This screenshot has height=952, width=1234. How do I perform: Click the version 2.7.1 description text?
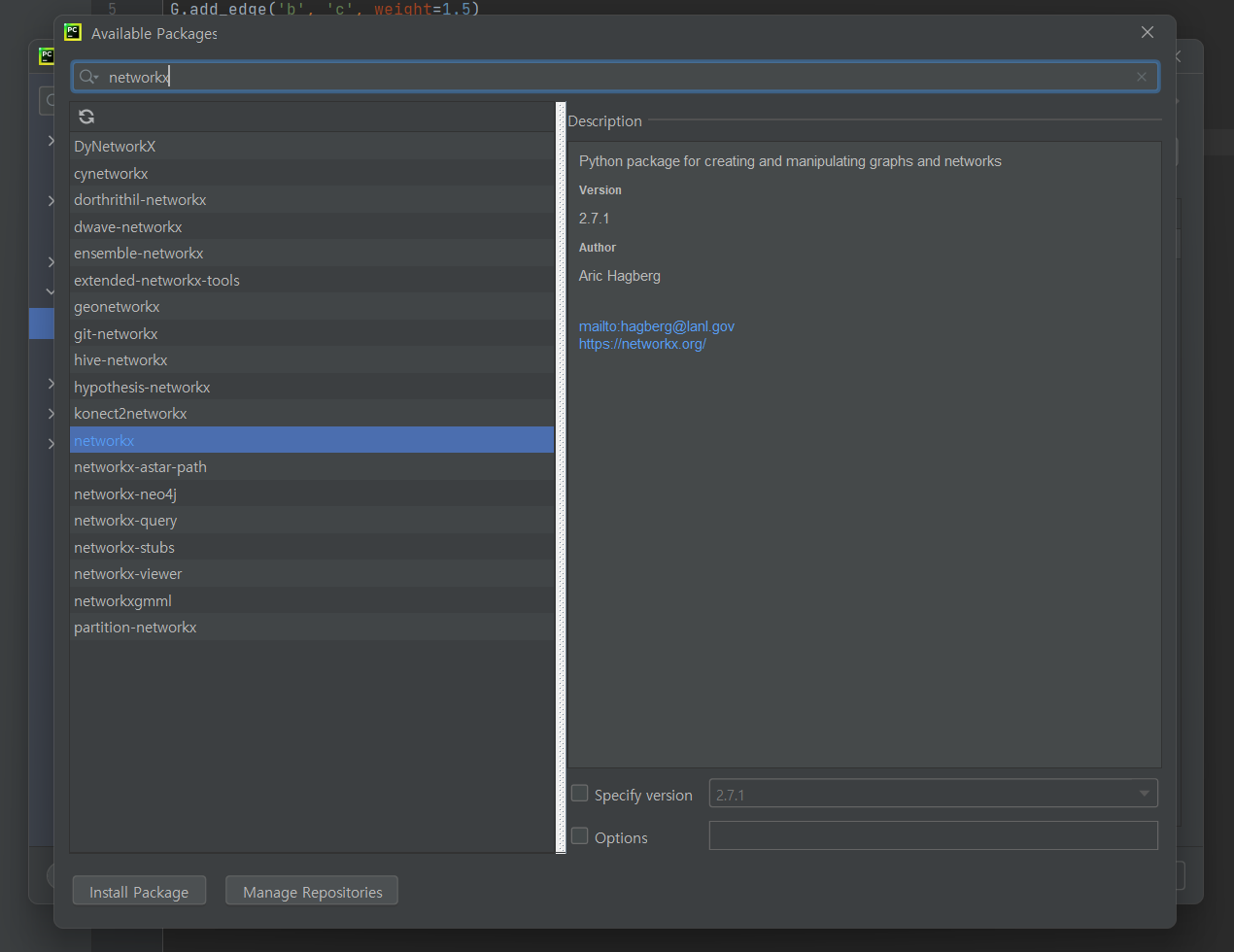[595, 219]
